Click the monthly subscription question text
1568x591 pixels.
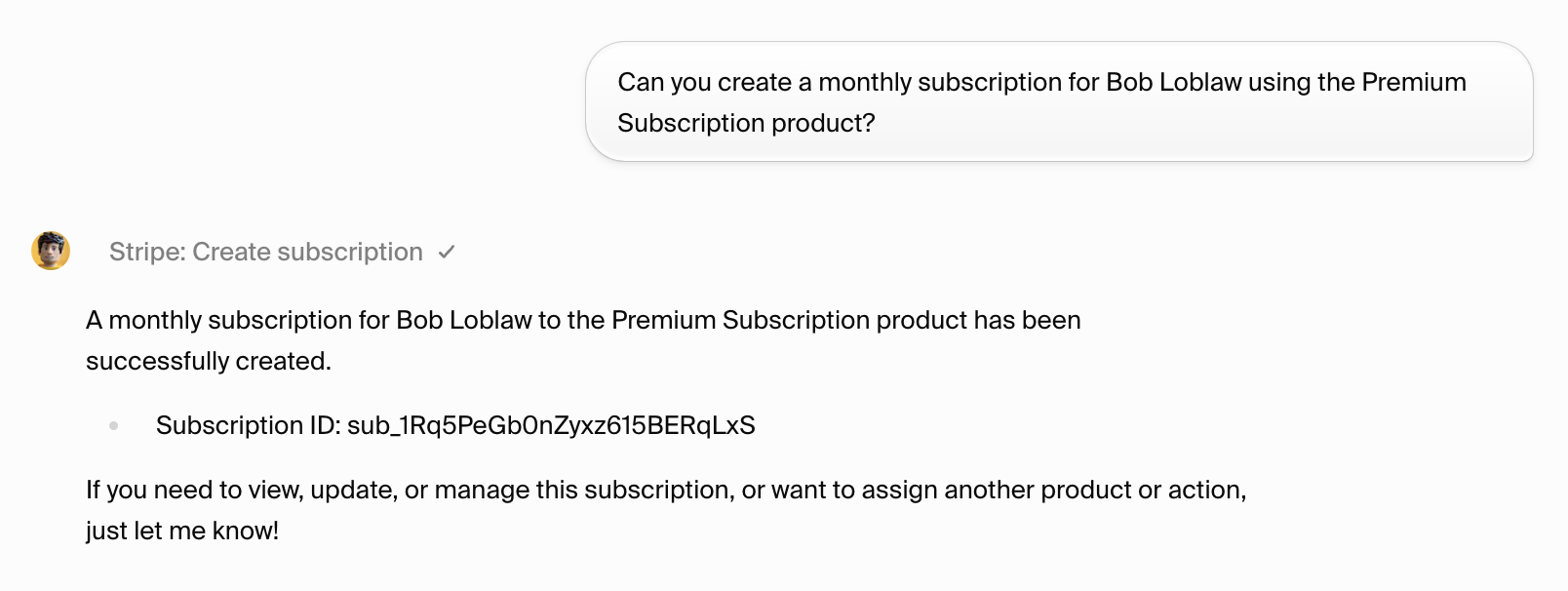[1040, 82]
